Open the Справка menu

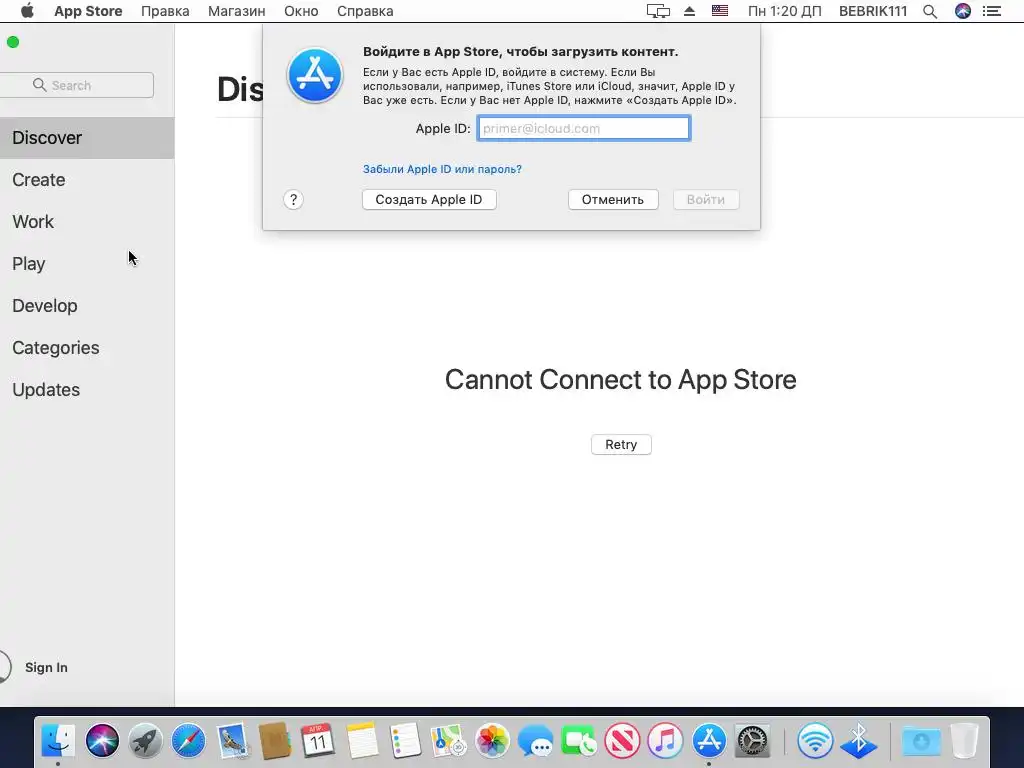click(x=365, y=11)
